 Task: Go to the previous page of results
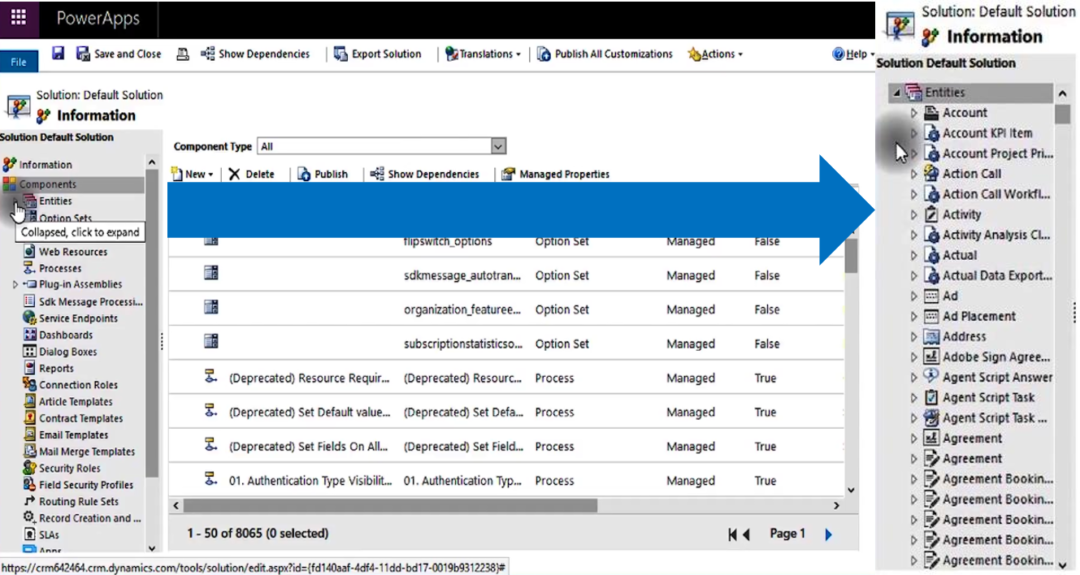pos(746,534)
